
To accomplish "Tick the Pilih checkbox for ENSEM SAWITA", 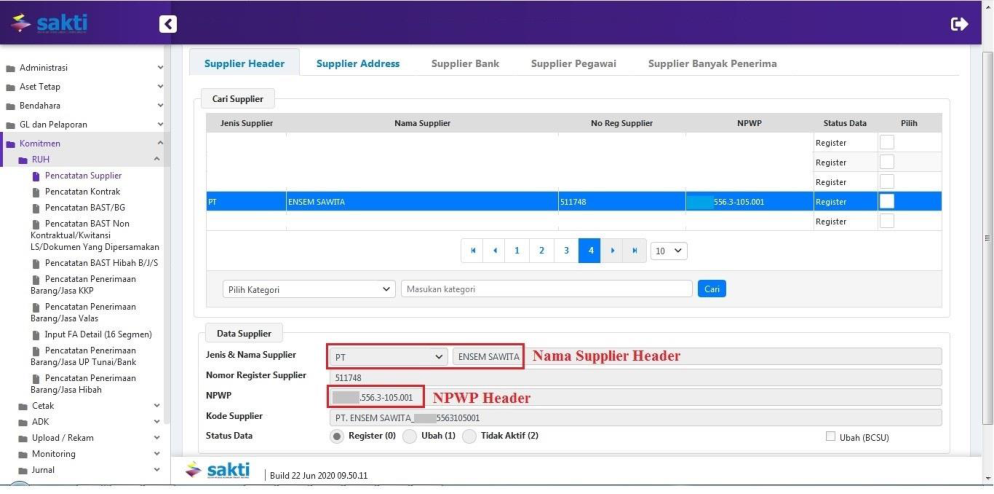I will (x=886, y=201).
